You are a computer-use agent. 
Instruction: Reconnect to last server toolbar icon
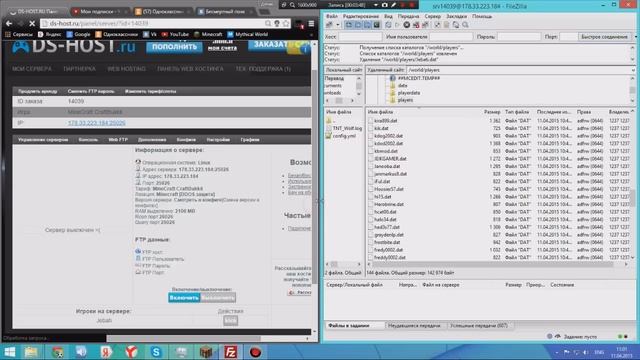425,25
